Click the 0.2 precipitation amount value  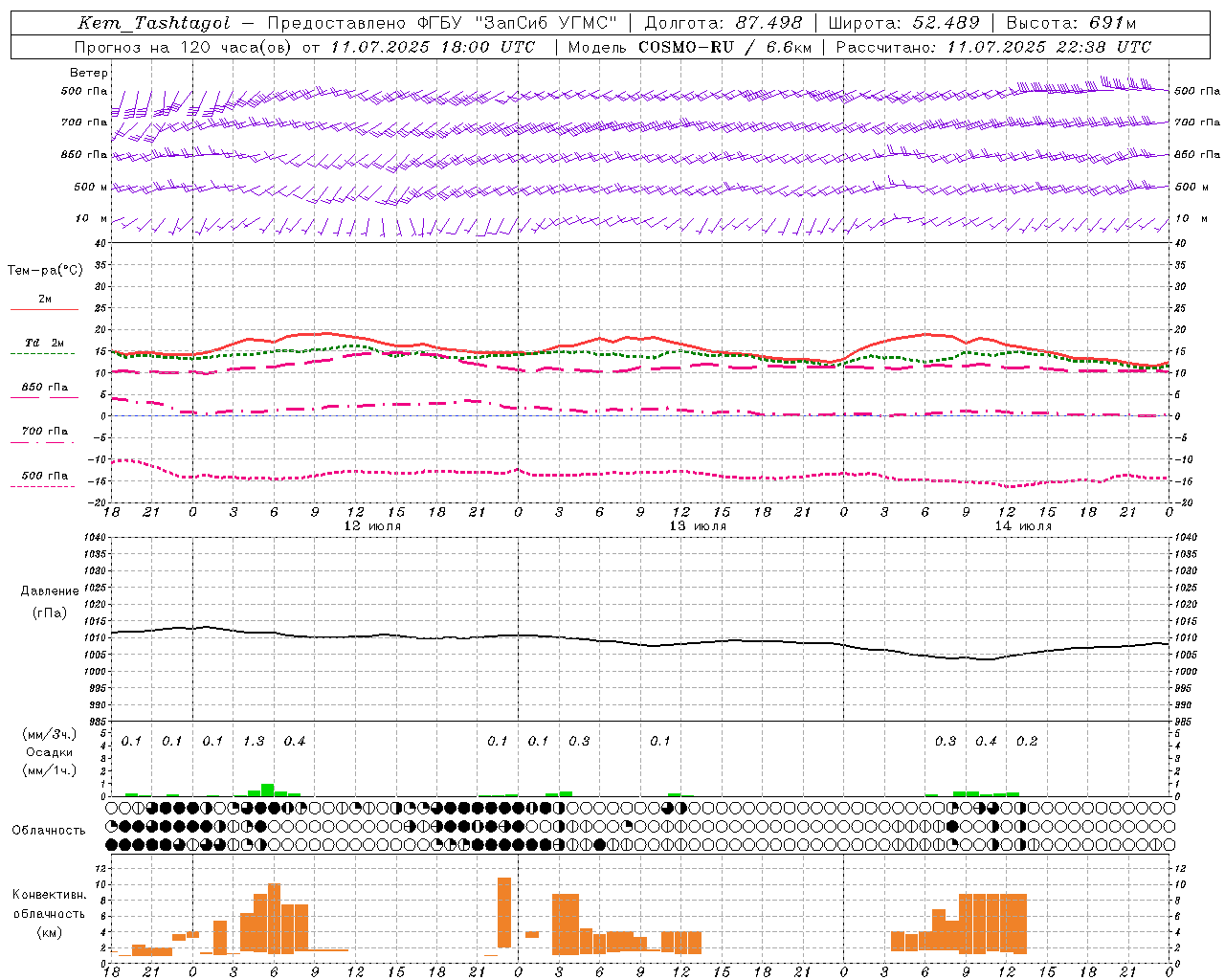pyautogui.click(x=1027, y=742)
